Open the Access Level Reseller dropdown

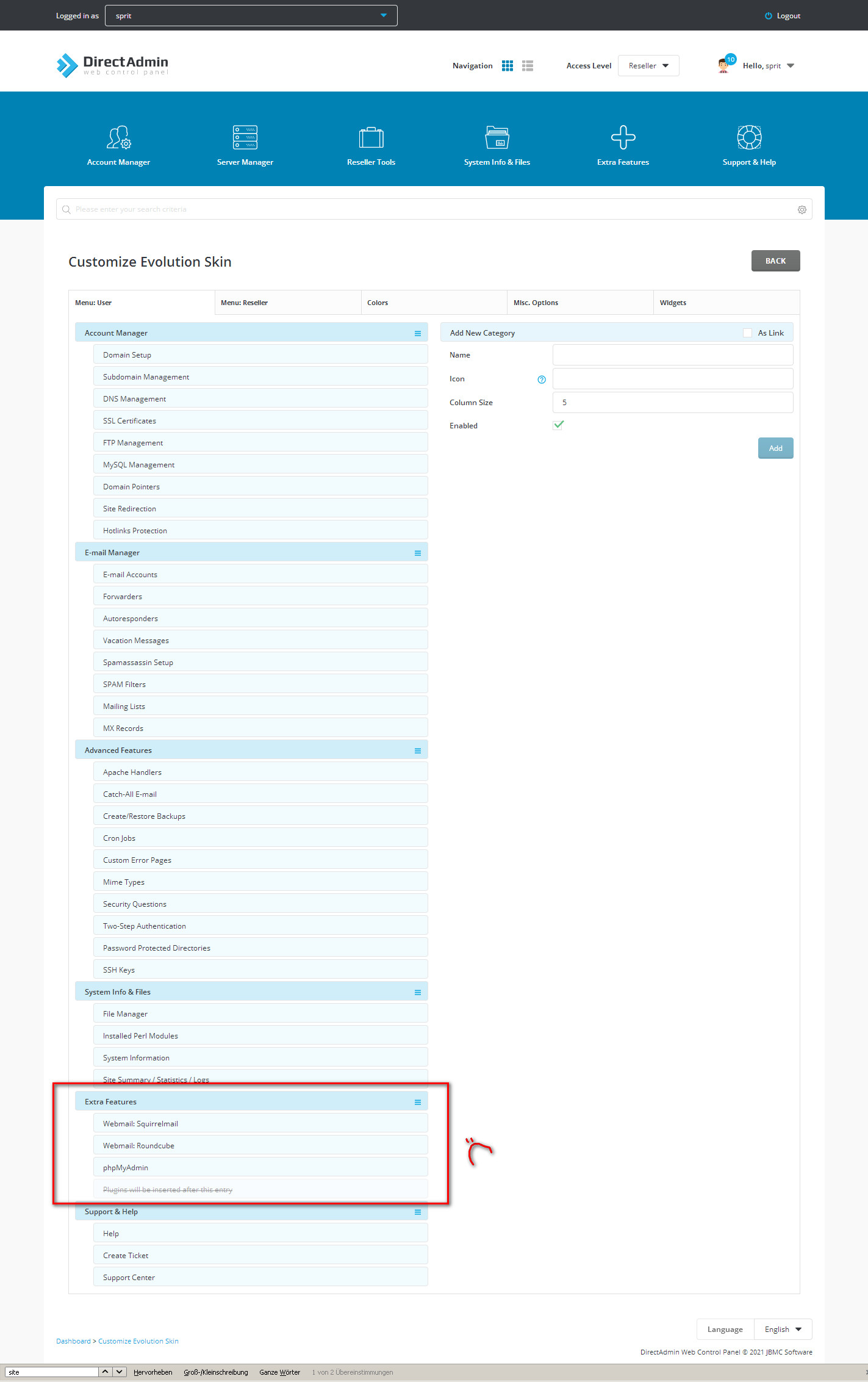(648, 66)
